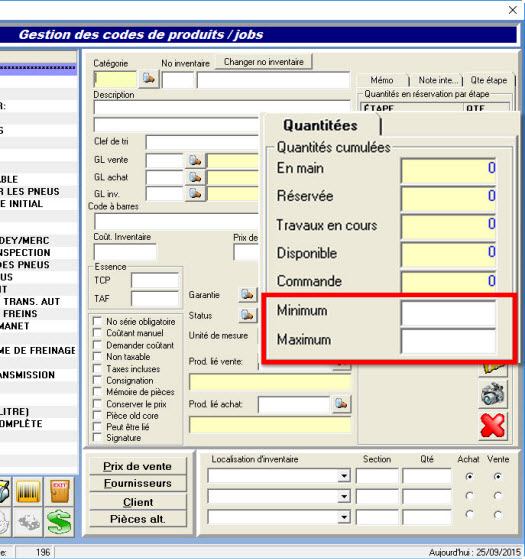Switch to the Mémo tab
The height and width of the screenshot is (559, 525).
point(382,80)
